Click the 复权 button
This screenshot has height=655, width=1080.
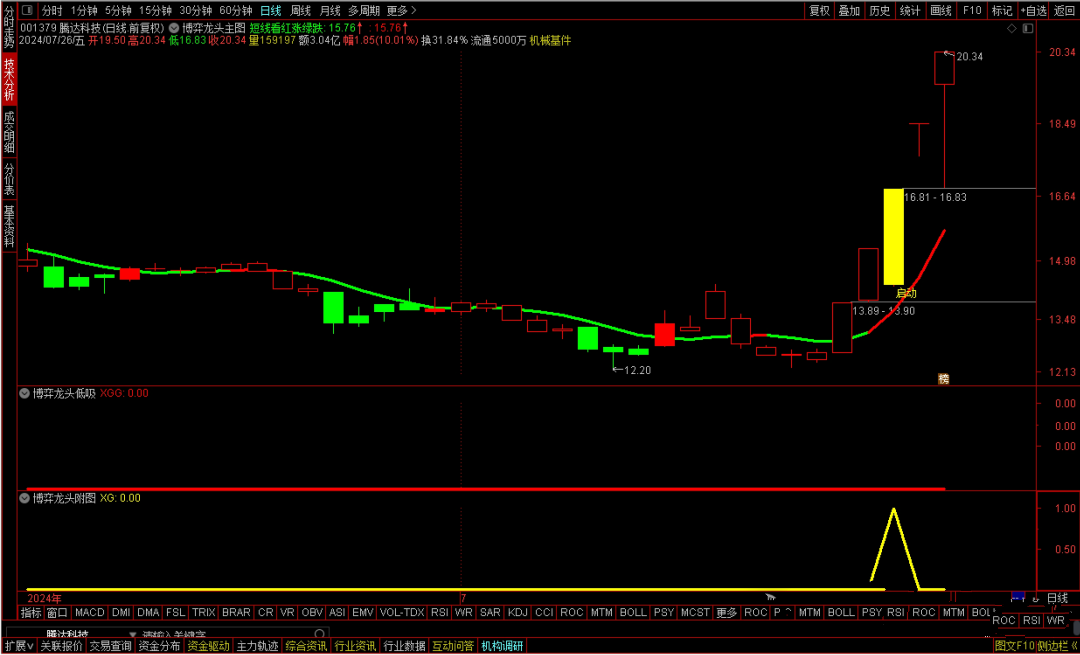819,11
